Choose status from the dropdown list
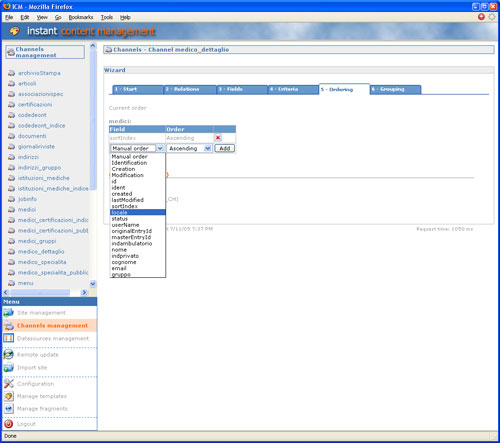 138,219
